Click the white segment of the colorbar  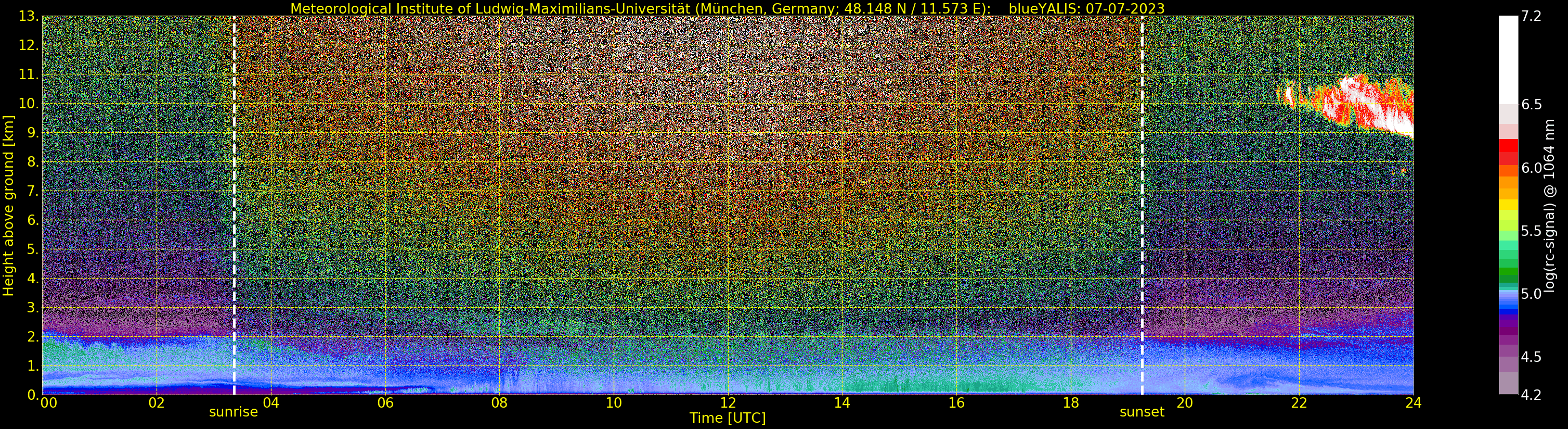click(1508, 60)
